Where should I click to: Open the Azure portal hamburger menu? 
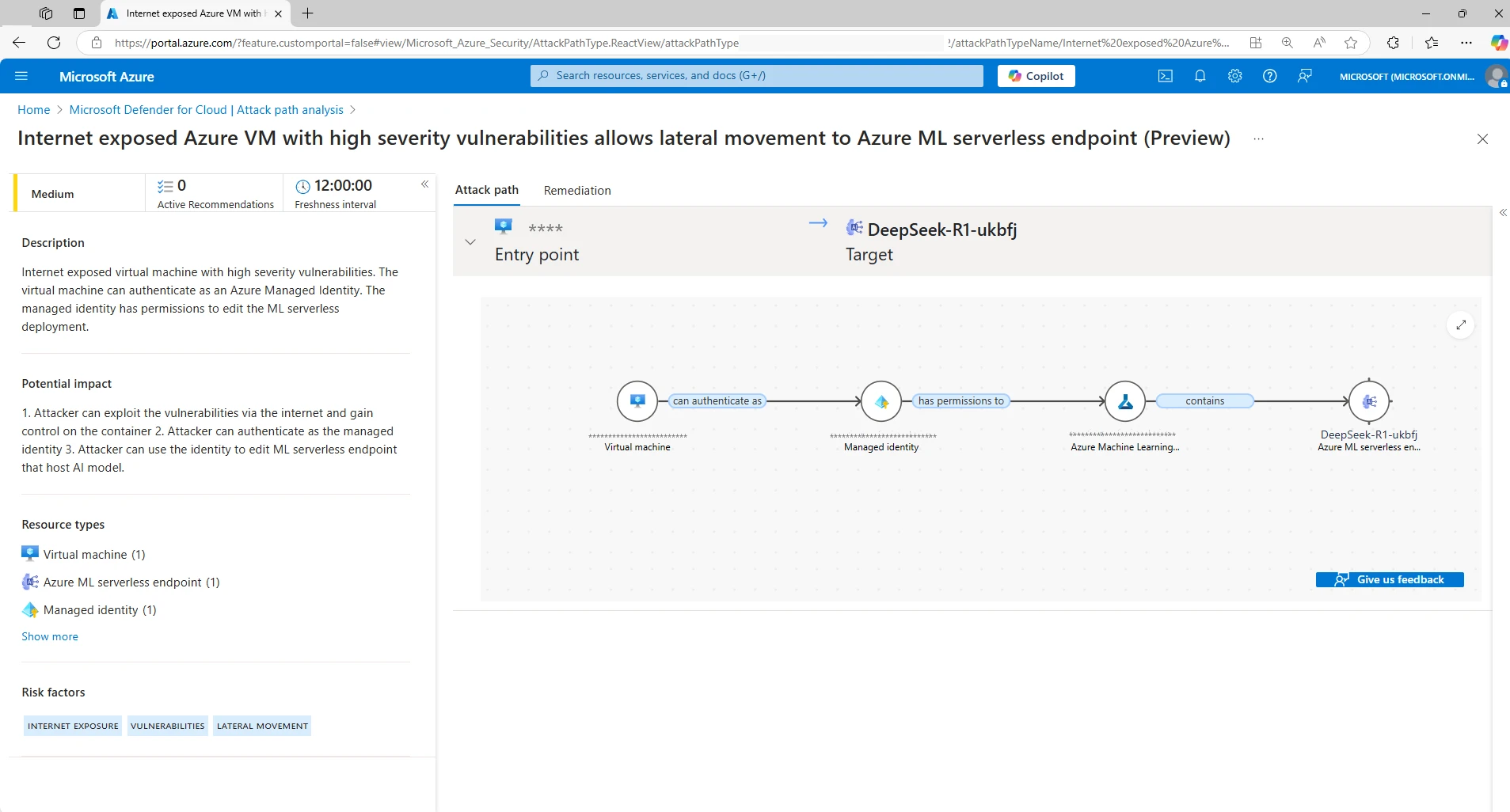pos(21,76)
